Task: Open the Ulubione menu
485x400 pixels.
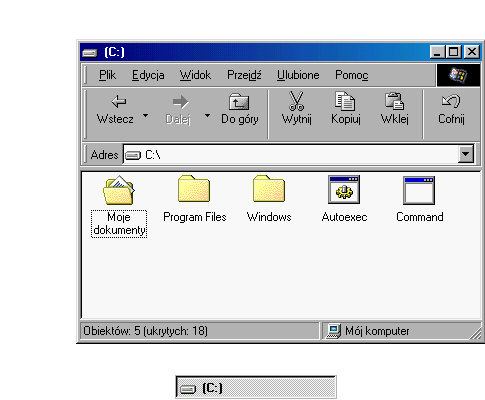Action: [x=298, y=75]
